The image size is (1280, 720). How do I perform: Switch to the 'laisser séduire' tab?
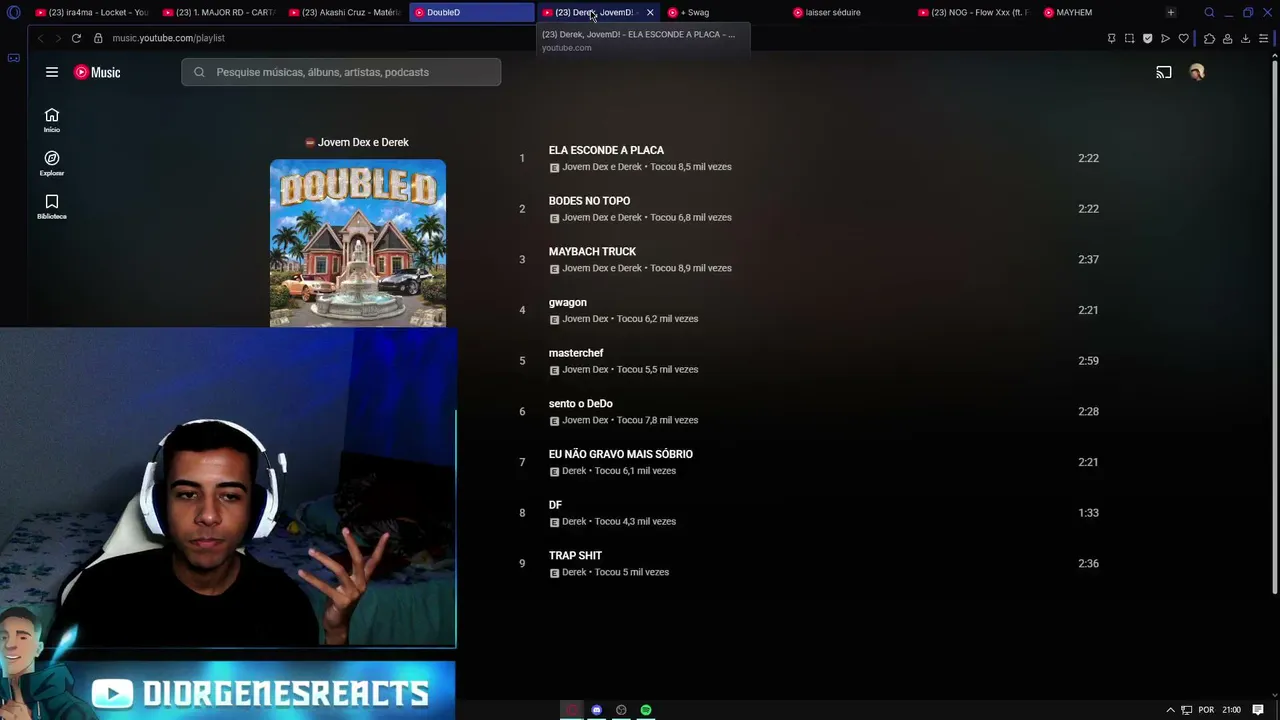click(x=850, y=12)
